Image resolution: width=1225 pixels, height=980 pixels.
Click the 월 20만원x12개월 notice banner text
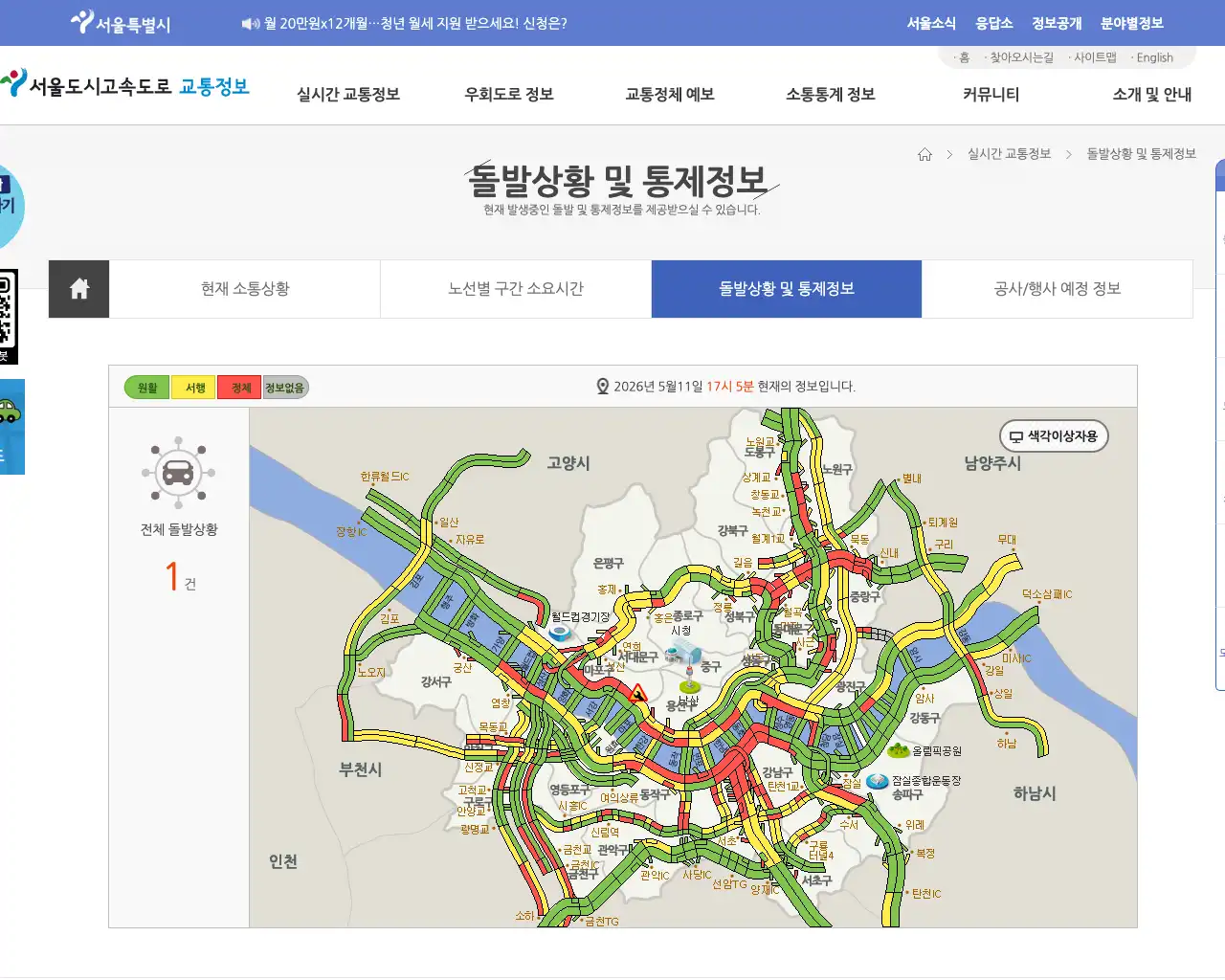[415, 24]
